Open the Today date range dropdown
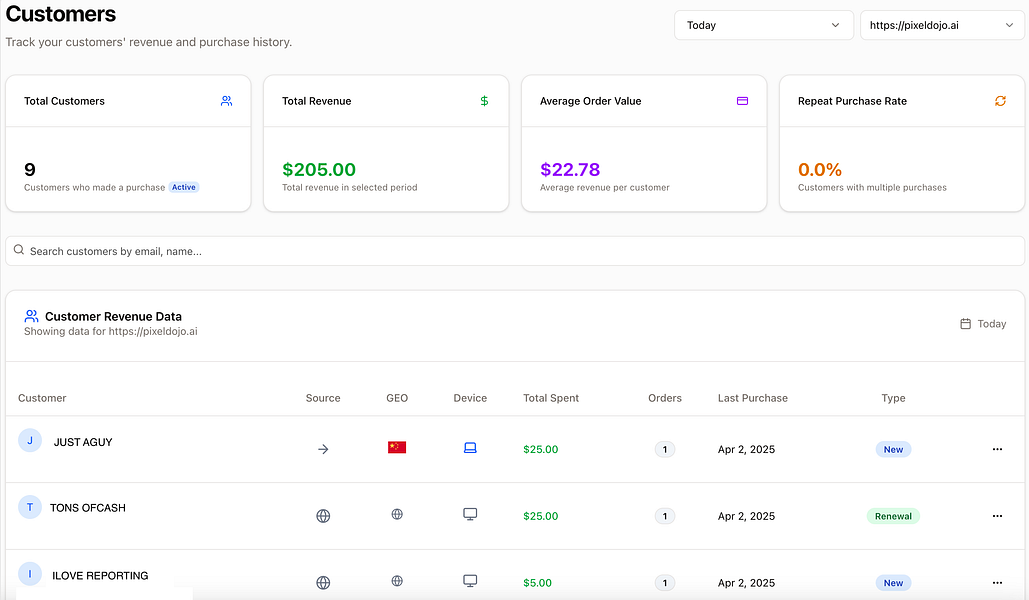Viewport: 1029px width, 600px height. pos(764,25)
